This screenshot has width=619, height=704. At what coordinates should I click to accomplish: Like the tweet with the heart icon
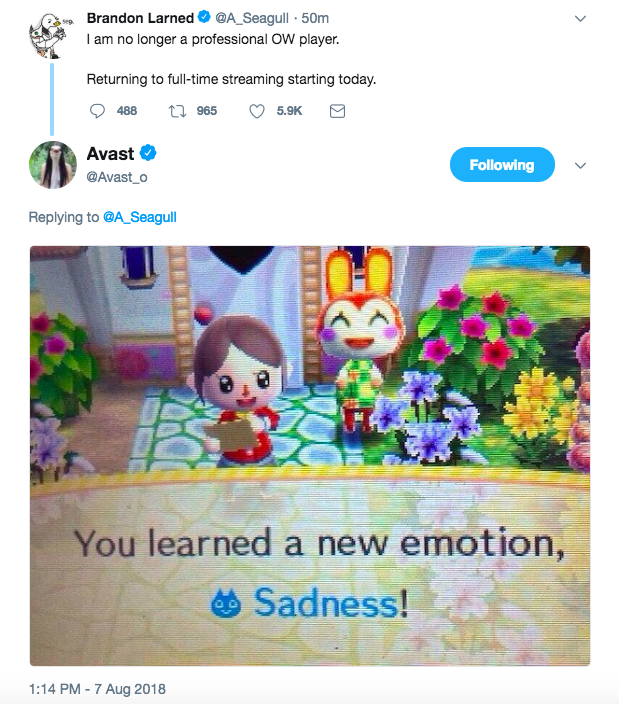pos(257,111)
